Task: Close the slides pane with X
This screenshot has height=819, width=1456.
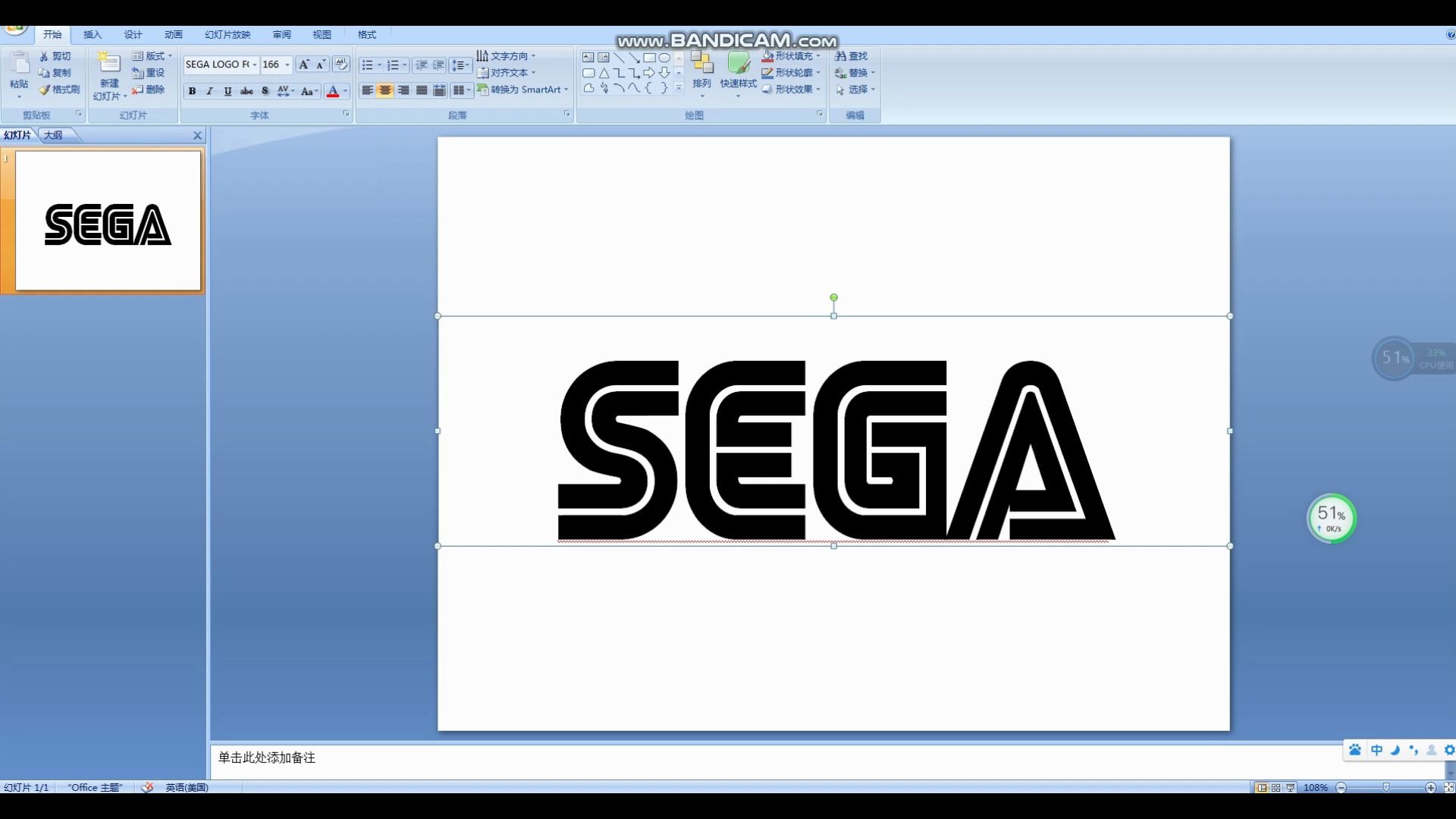Action: click(197, 135)
